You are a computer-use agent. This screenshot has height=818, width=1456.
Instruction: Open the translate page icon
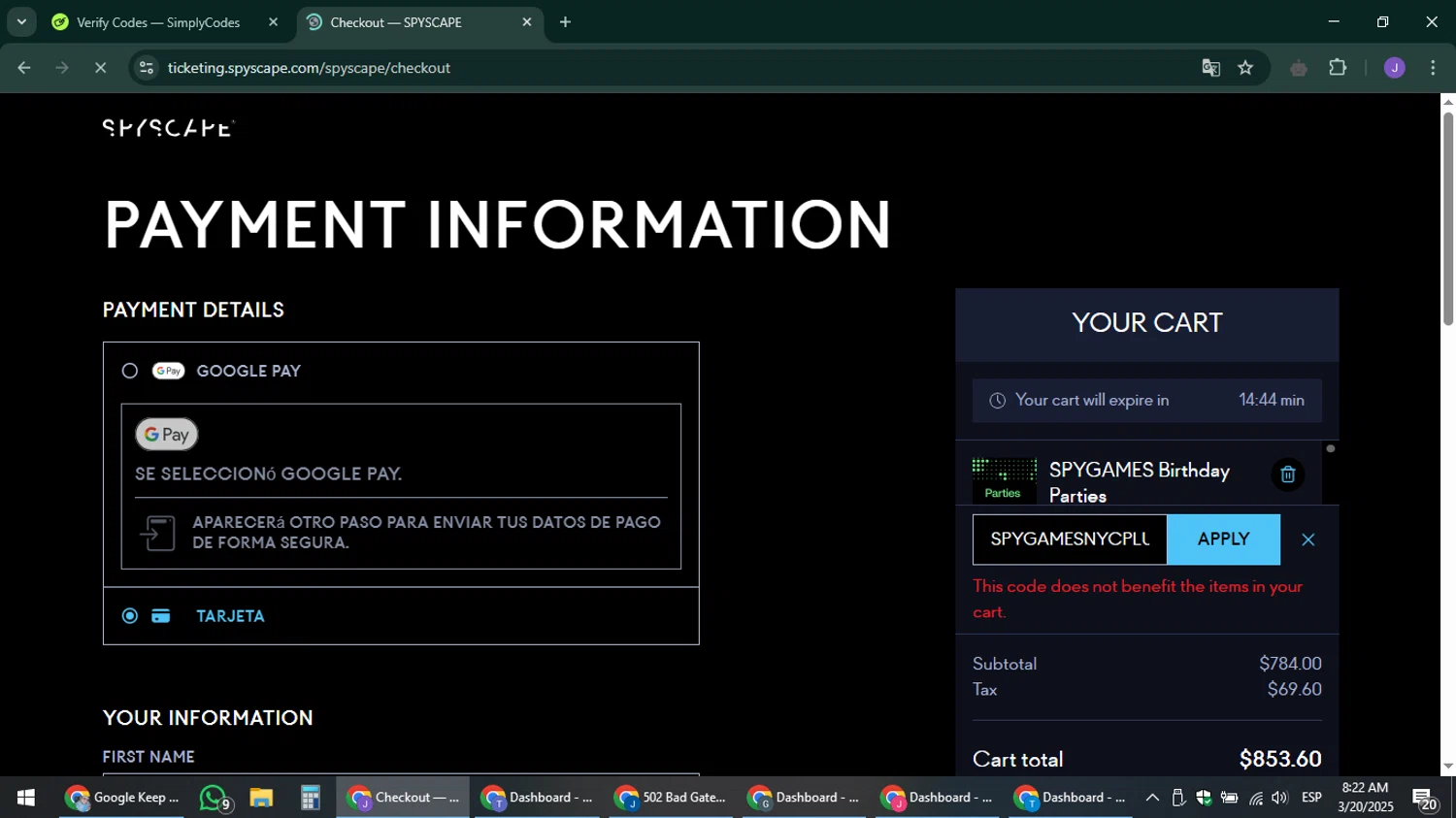tap(1210, 68)
